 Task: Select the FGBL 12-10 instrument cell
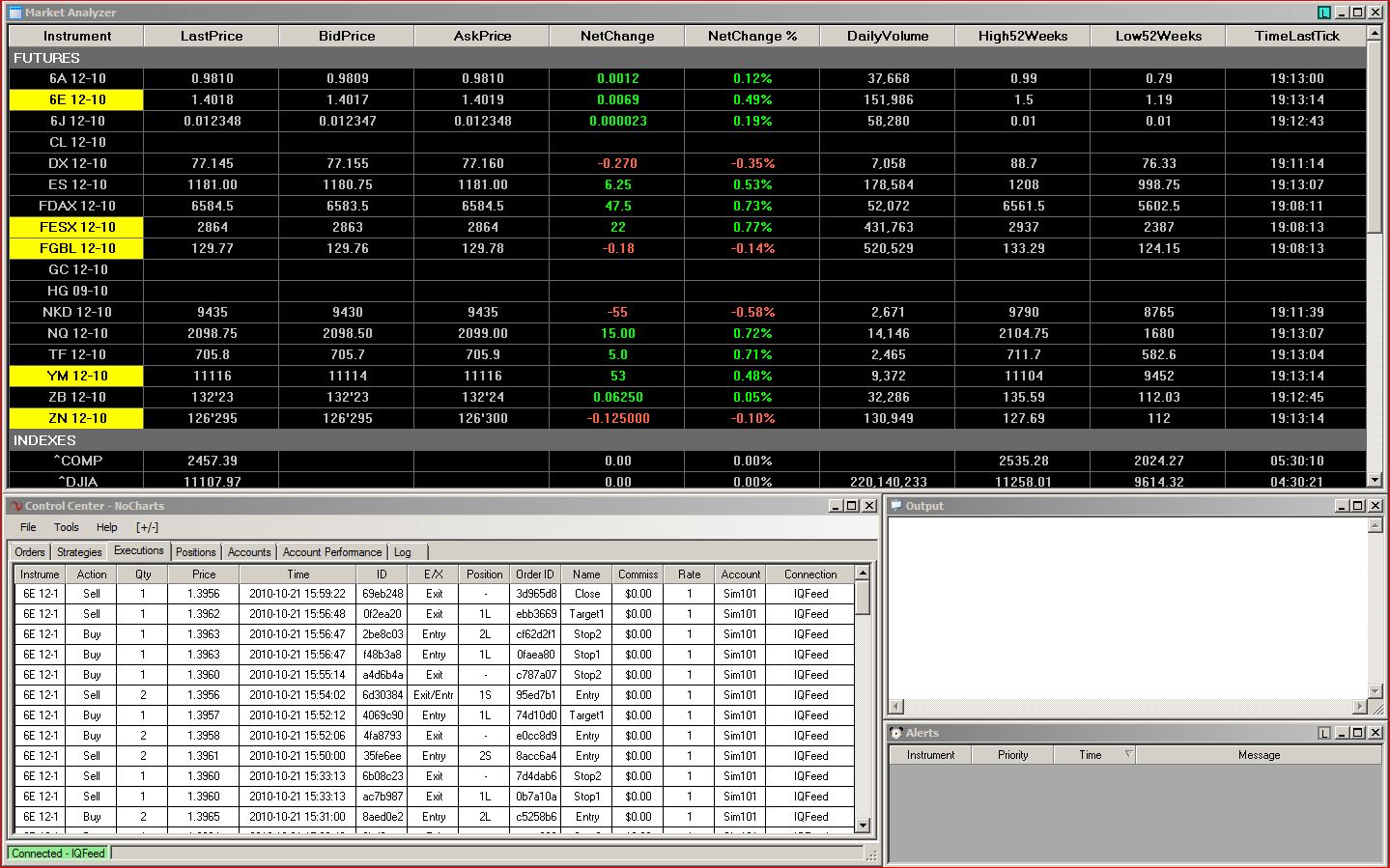pos(76,248)
